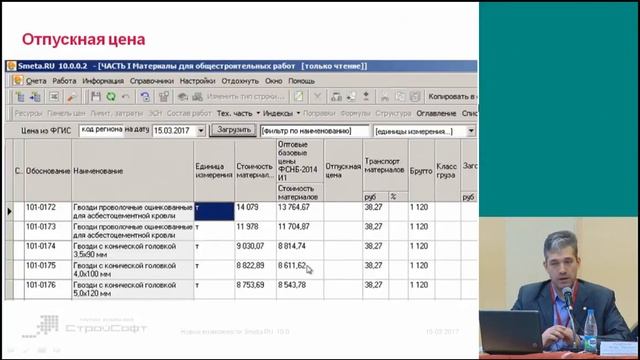
Task: Click the Брутто column header
Action: click(421, 171)
